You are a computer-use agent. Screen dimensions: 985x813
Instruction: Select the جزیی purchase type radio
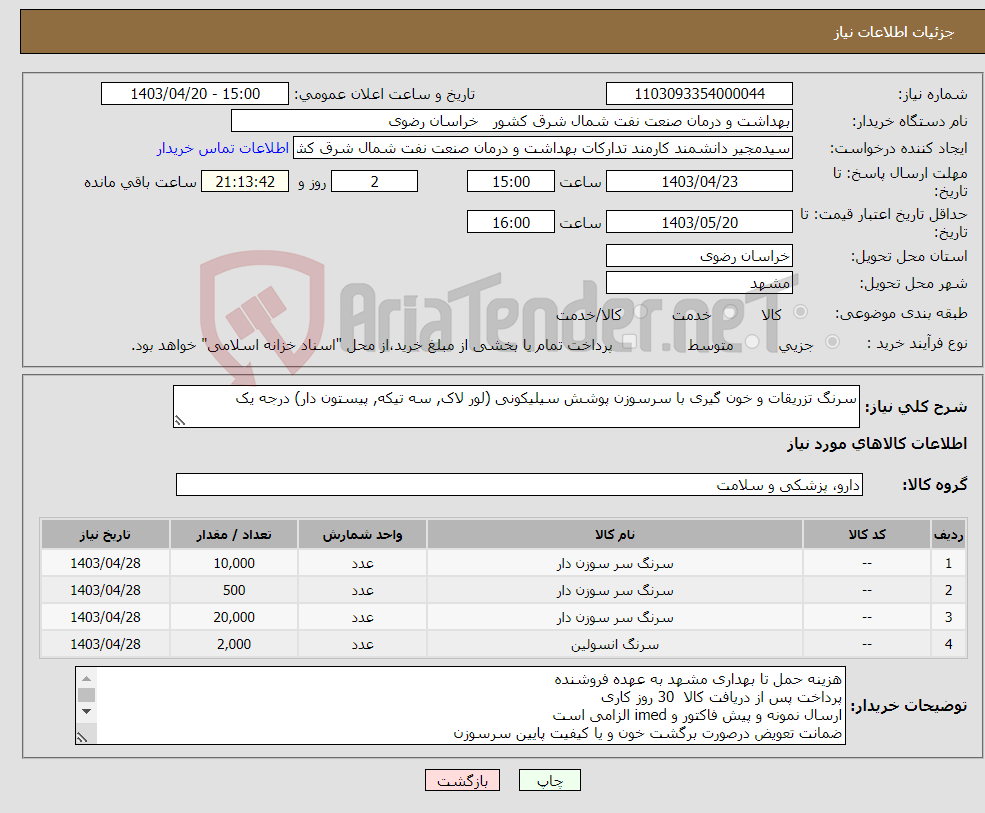coord(832,342)
